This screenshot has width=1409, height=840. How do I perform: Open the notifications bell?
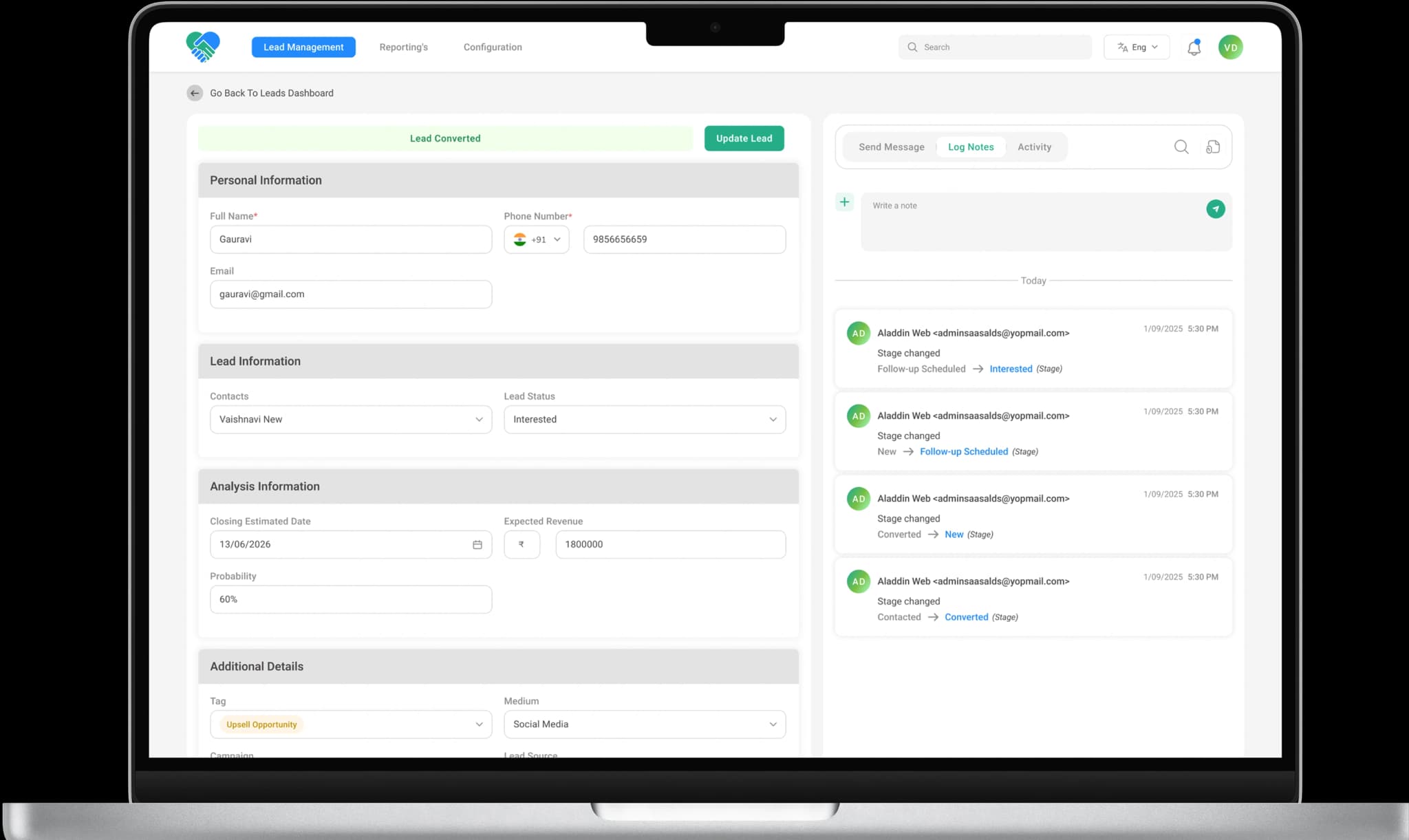click(1194, 47)
